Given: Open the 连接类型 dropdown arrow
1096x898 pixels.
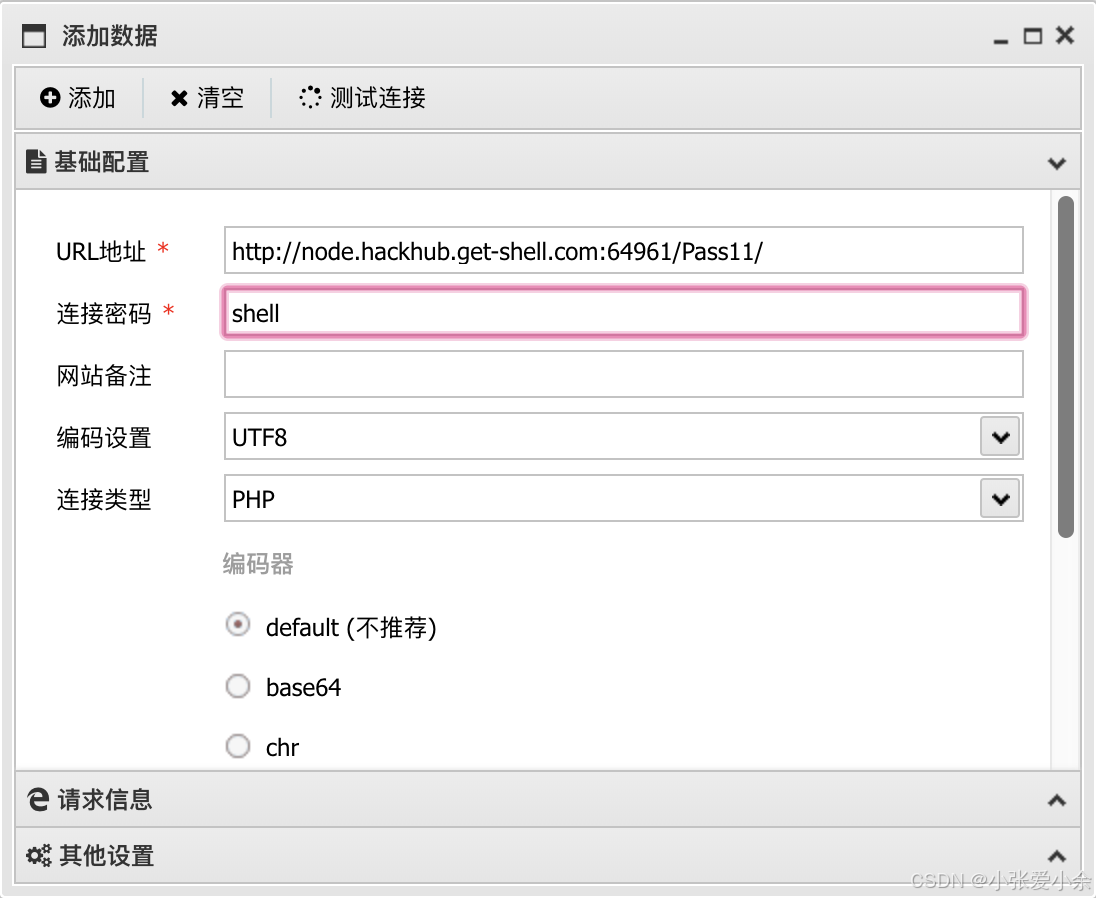Looking at the screenshot, I should click(x=1000, y=498).
